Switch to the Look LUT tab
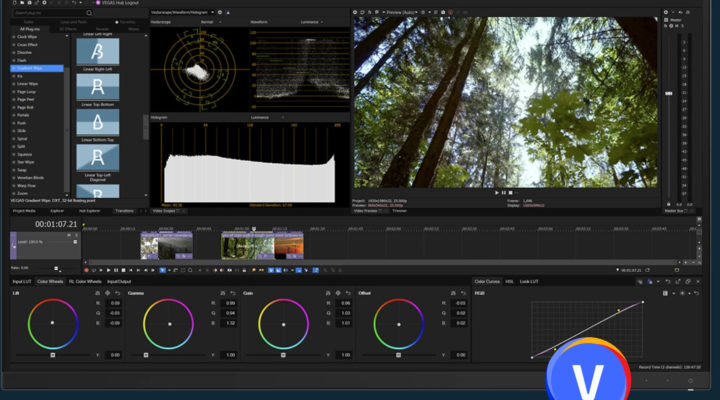Viewport: 720px width, 400px height. tap(529, 282)
